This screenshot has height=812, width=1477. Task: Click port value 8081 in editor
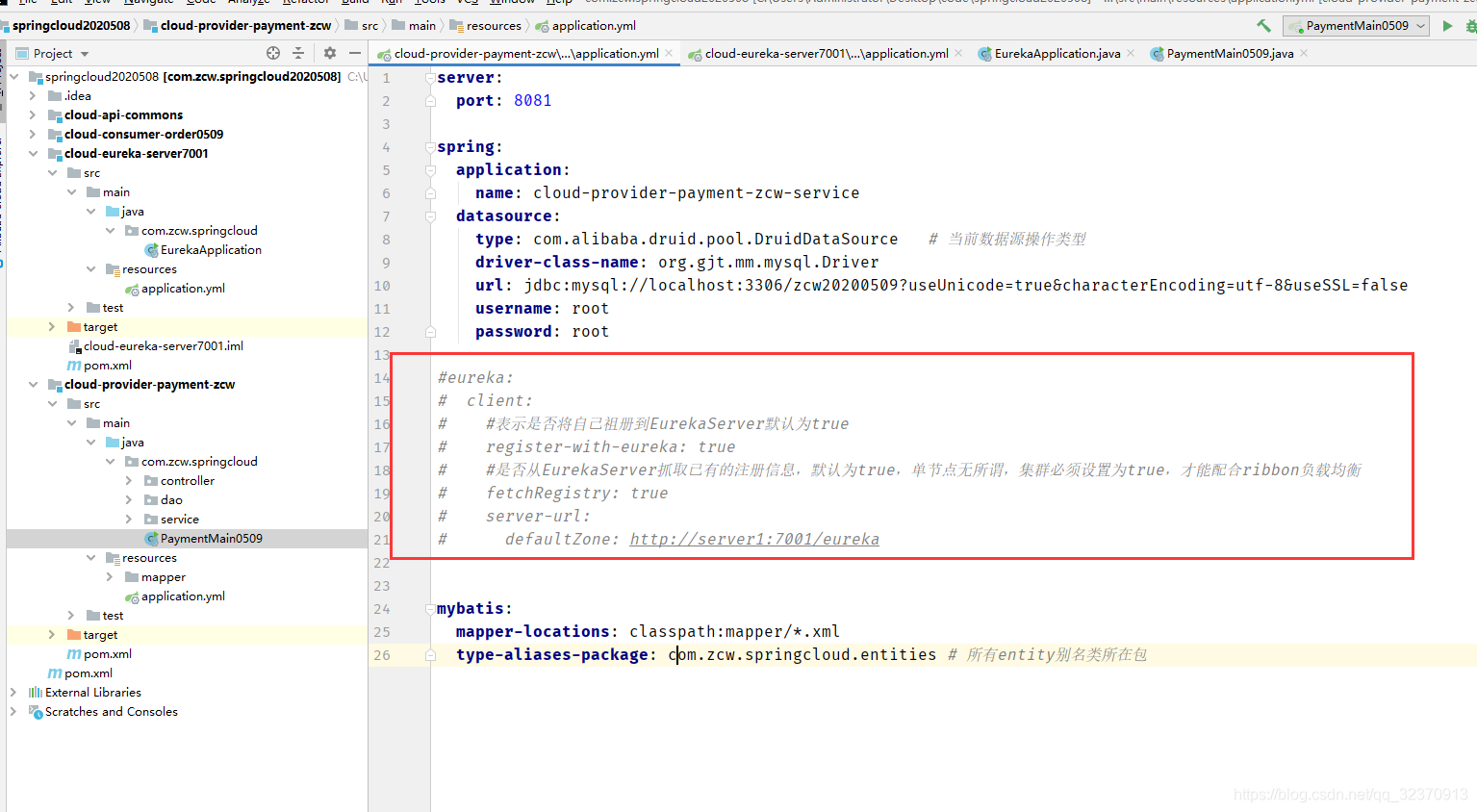click(x=533, y=101)
